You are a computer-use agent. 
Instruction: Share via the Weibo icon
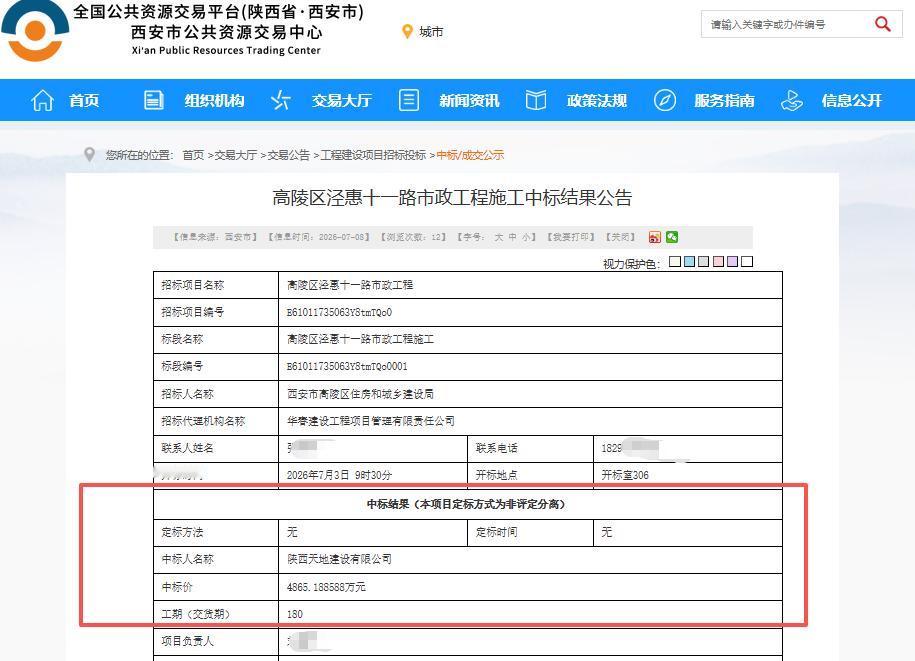[655, 237]
